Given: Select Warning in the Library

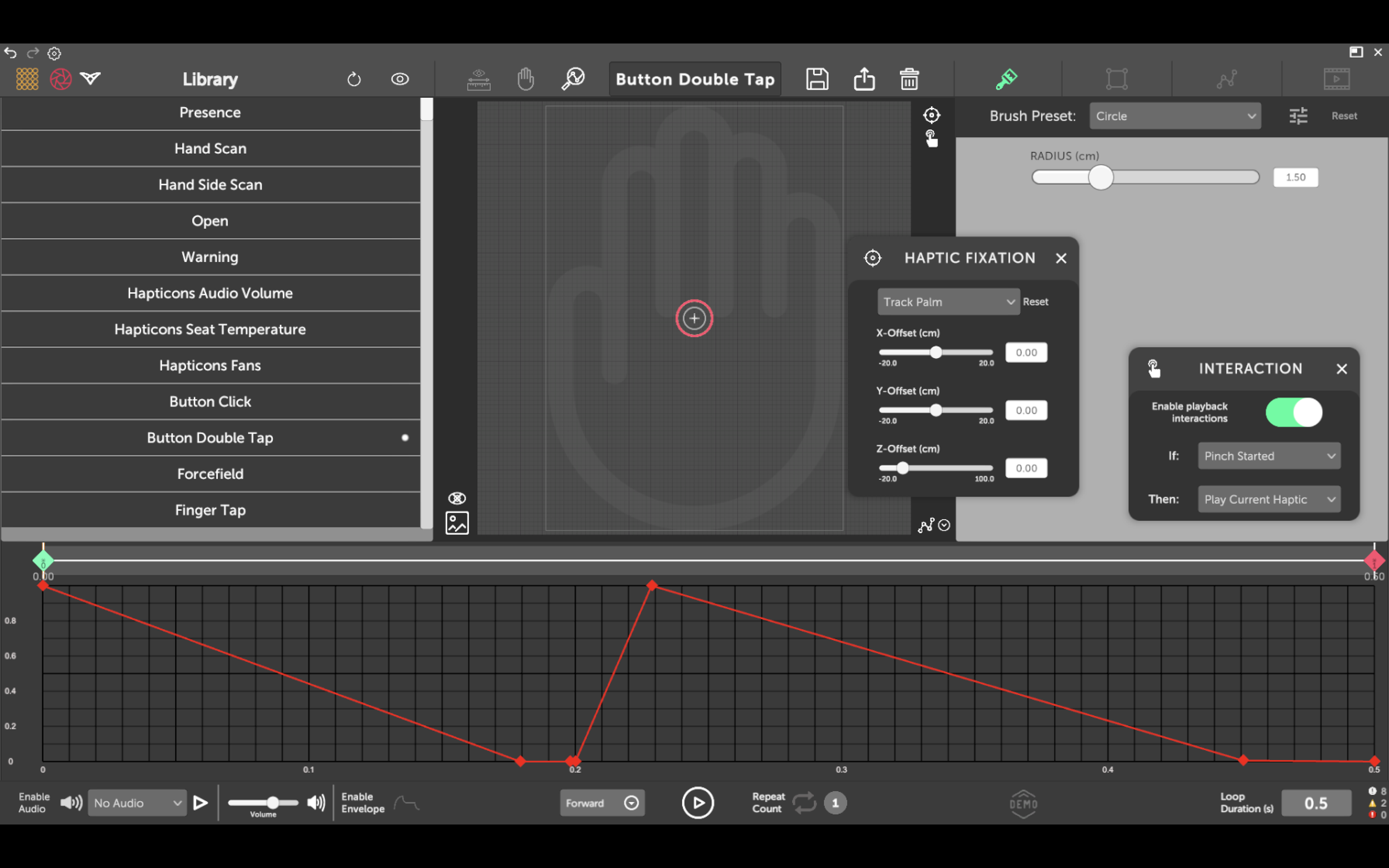Looking at the screenshot, I should pos(210,257).
